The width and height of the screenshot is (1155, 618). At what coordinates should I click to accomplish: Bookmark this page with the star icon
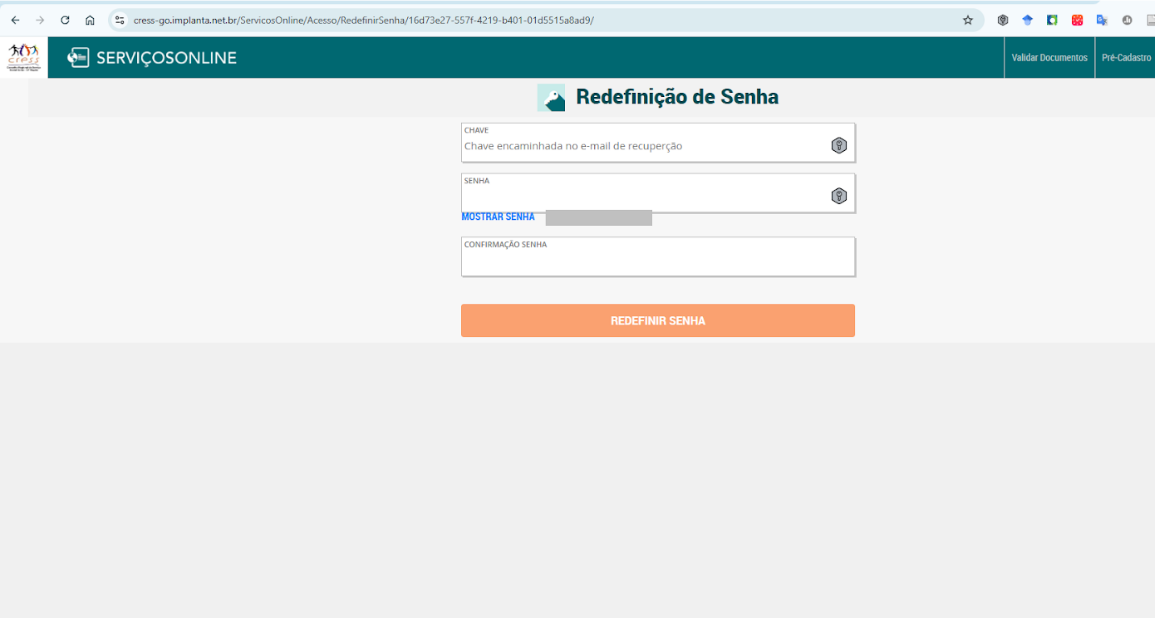[968, 21]
